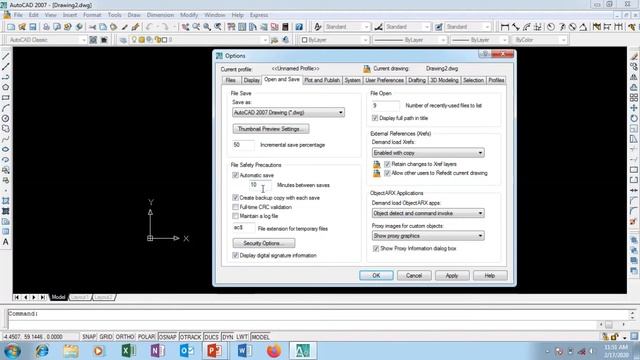This screenshot has width=640, height=360.
Task: Click the Thumbnail Preview Settings button
Action: tap(271, 129)
